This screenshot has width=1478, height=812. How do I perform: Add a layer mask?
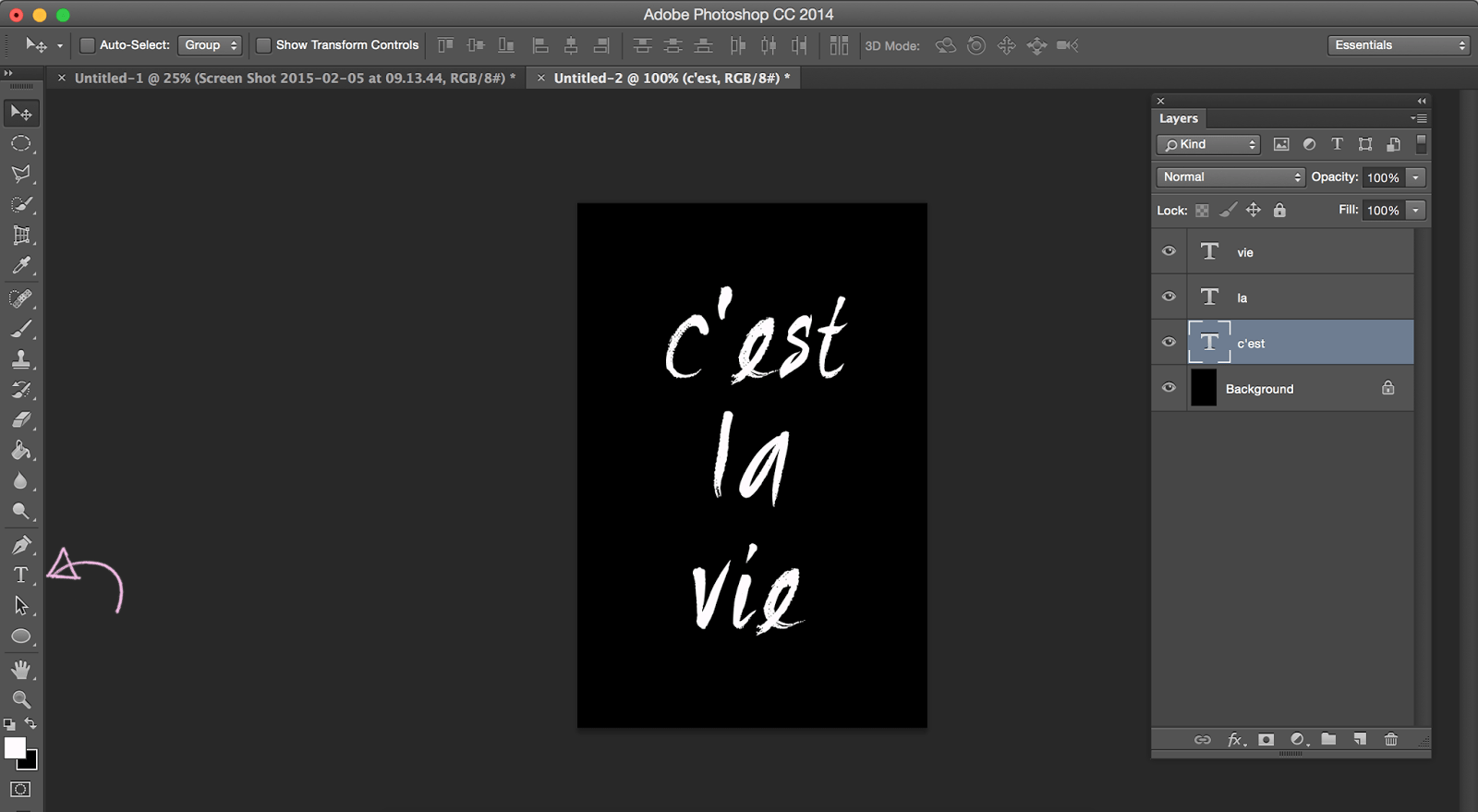pos(1266,739)
